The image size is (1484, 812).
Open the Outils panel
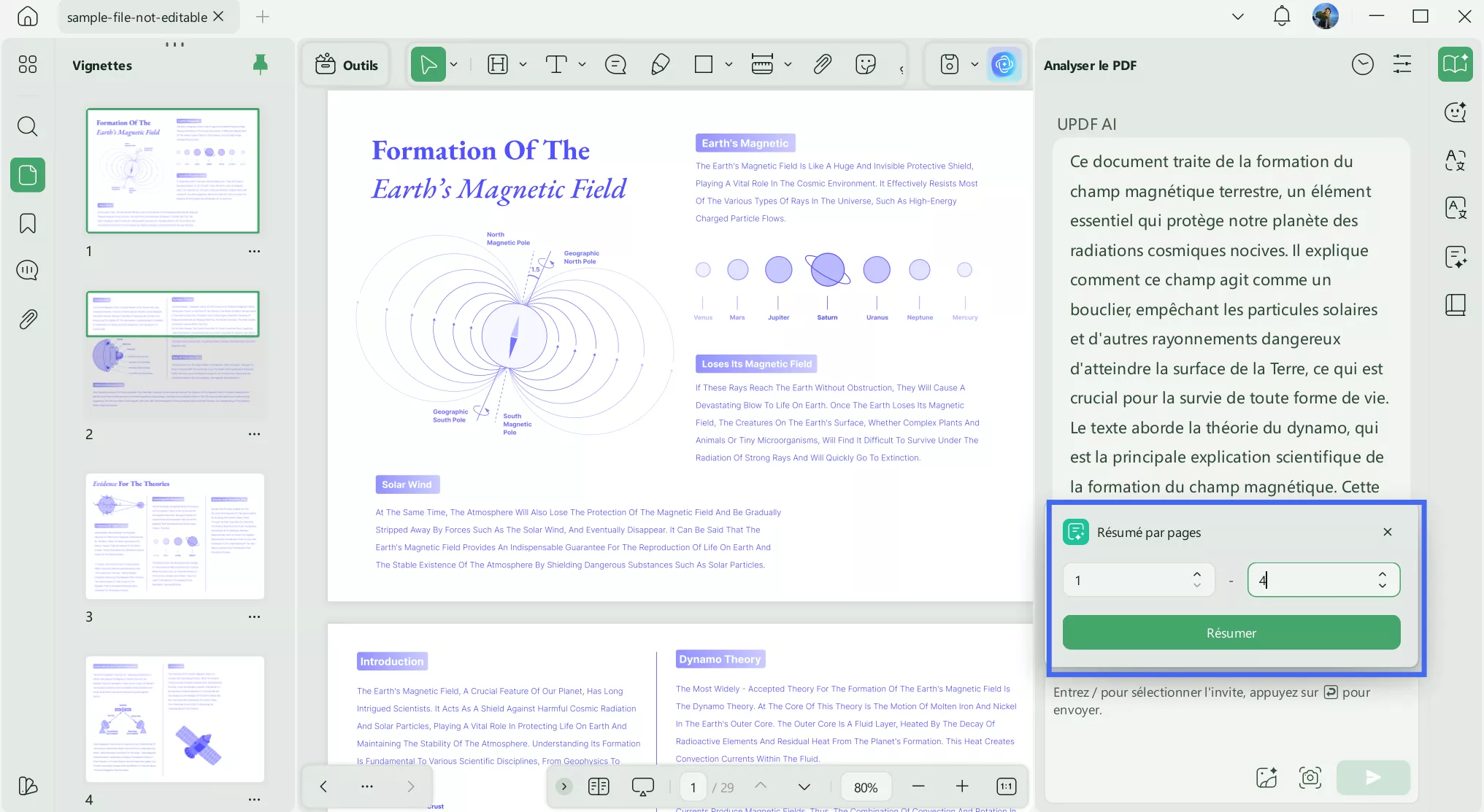click(x=346, y=64)
